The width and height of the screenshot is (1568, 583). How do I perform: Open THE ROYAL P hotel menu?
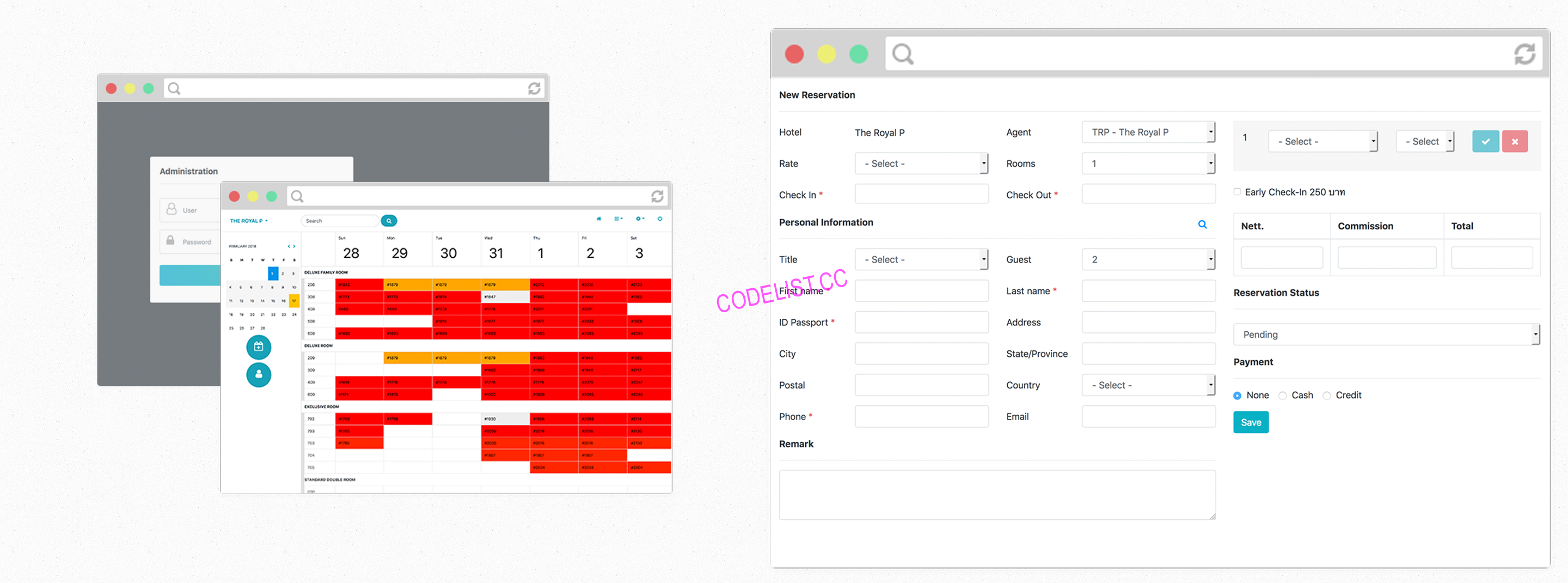click(x=248, y=221)
